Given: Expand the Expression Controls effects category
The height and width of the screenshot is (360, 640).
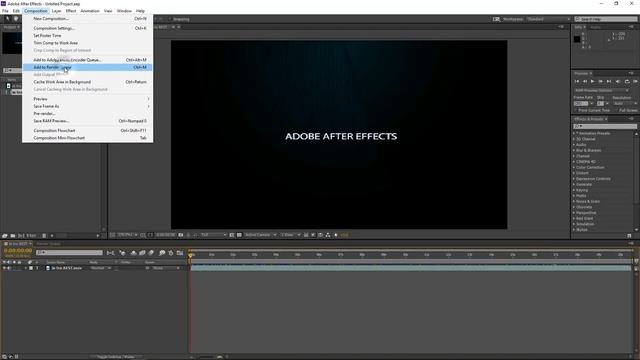Looking at the screenshot, I should 574,179.
